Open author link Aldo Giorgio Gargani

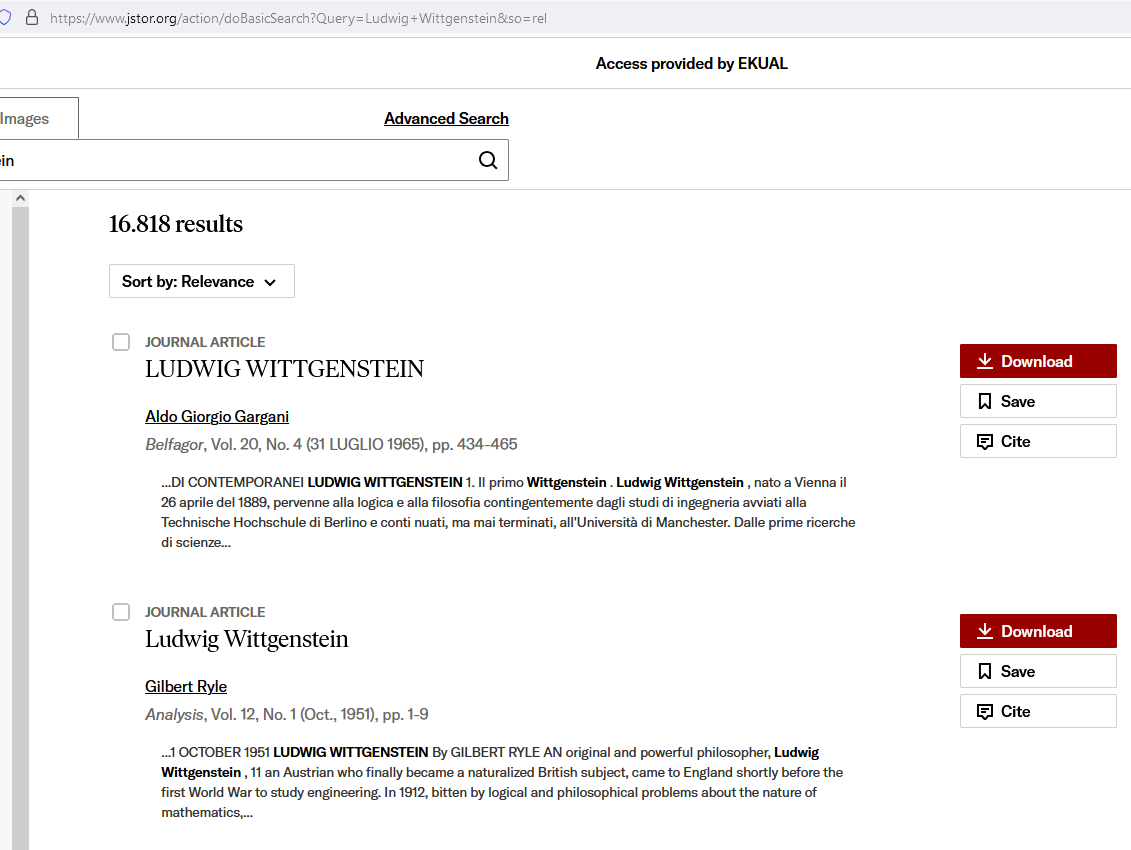pos(217,416)
